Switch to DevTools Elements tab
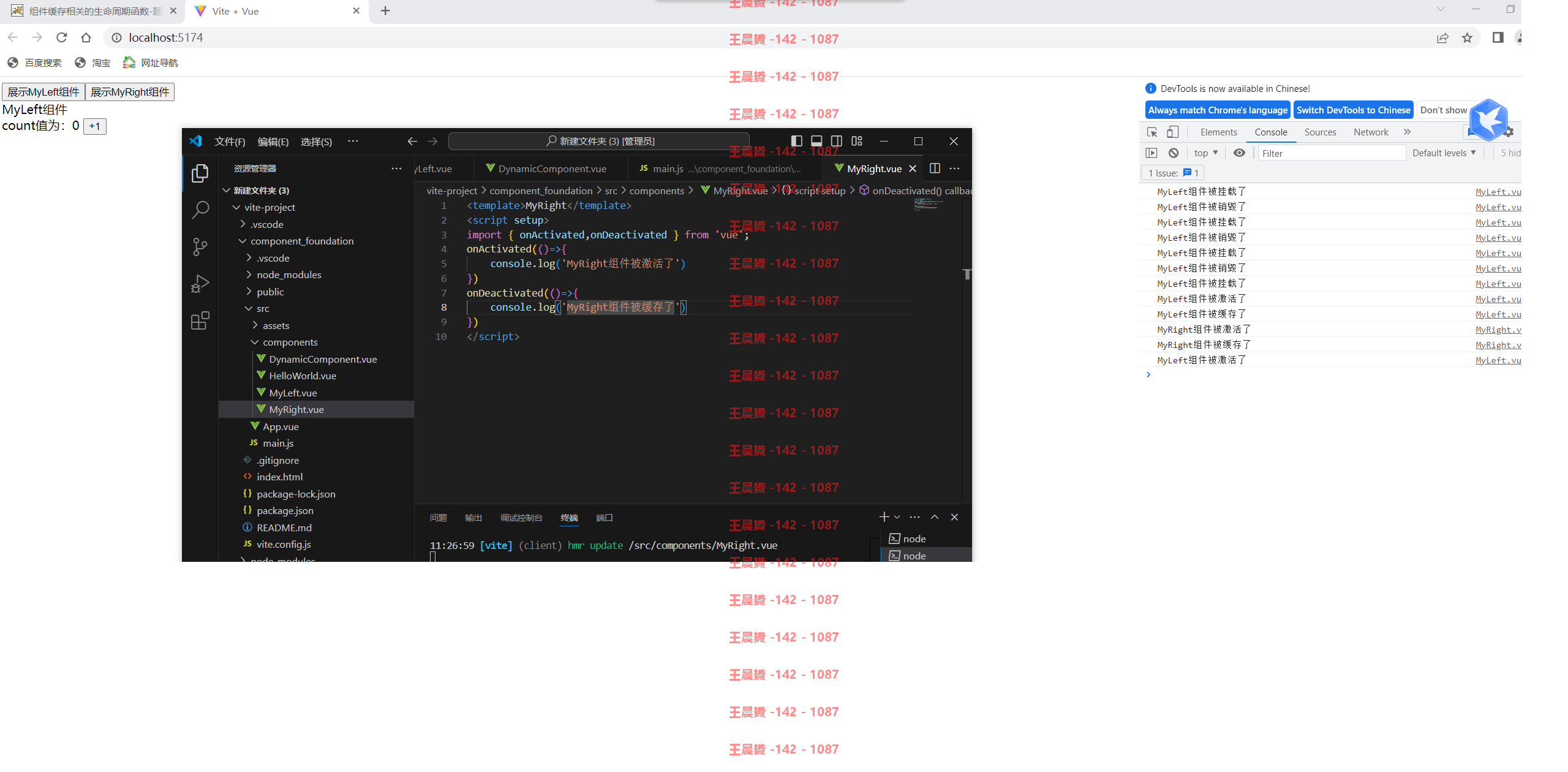The image size is (1568, 772). [1218, 132]
